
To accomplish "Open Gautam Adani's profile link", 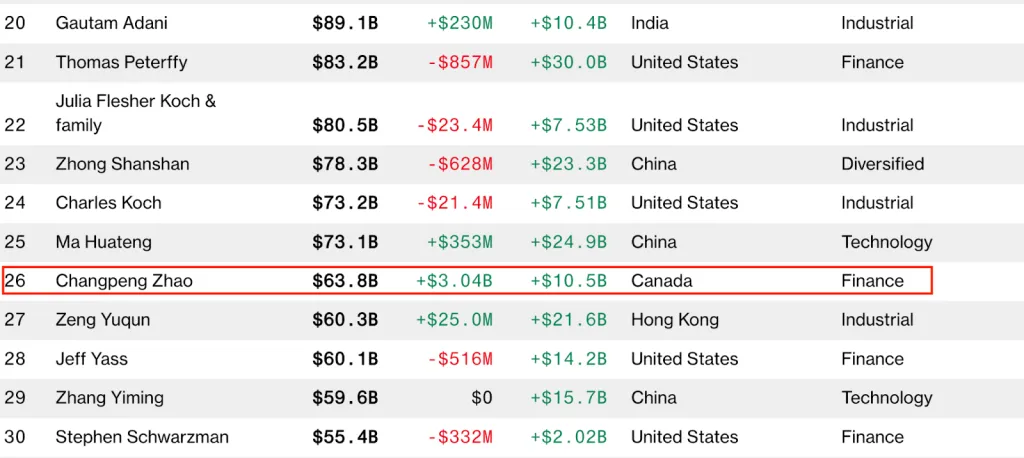I will tap(112, 23).
